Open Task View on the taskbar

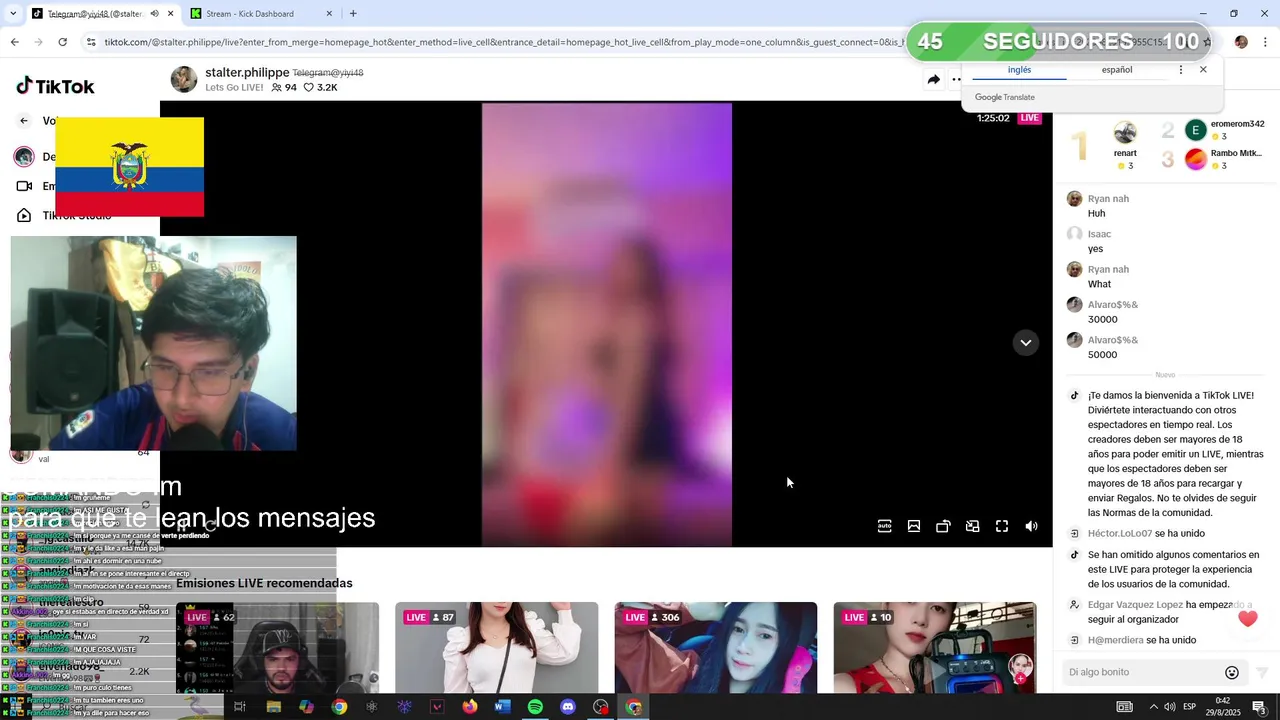coord(240,707)
